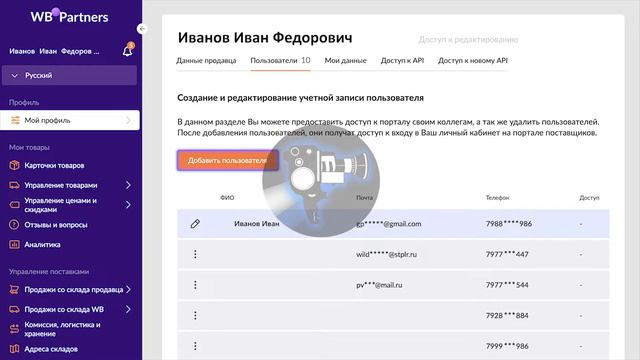Click the Отзывы и вопросы question icon

(x=14, y=225)
